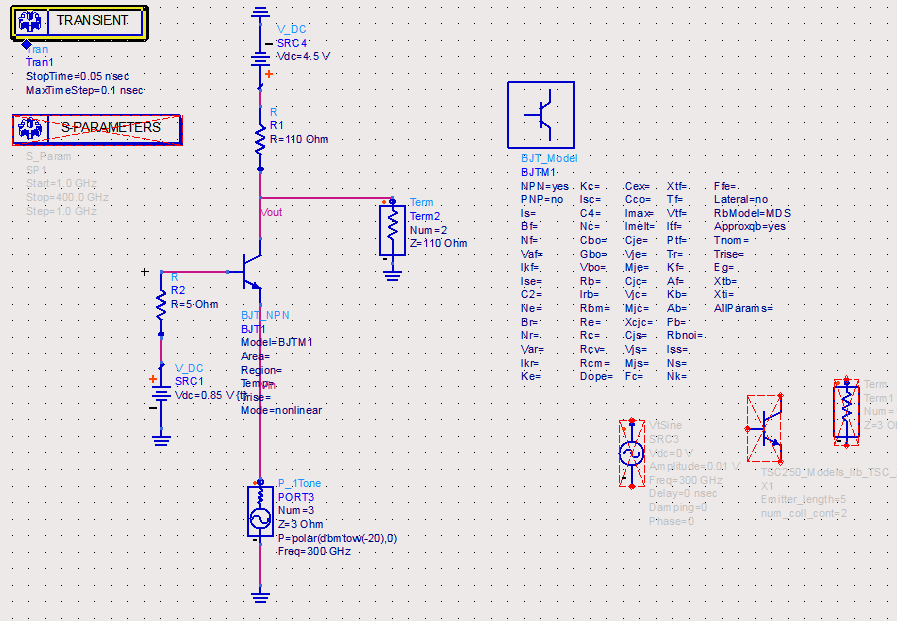The height and width of the screenshot is (621, 897).
Task: Click the PORT3 instance name
Action: pyautogui.click(x=296, y=497)
